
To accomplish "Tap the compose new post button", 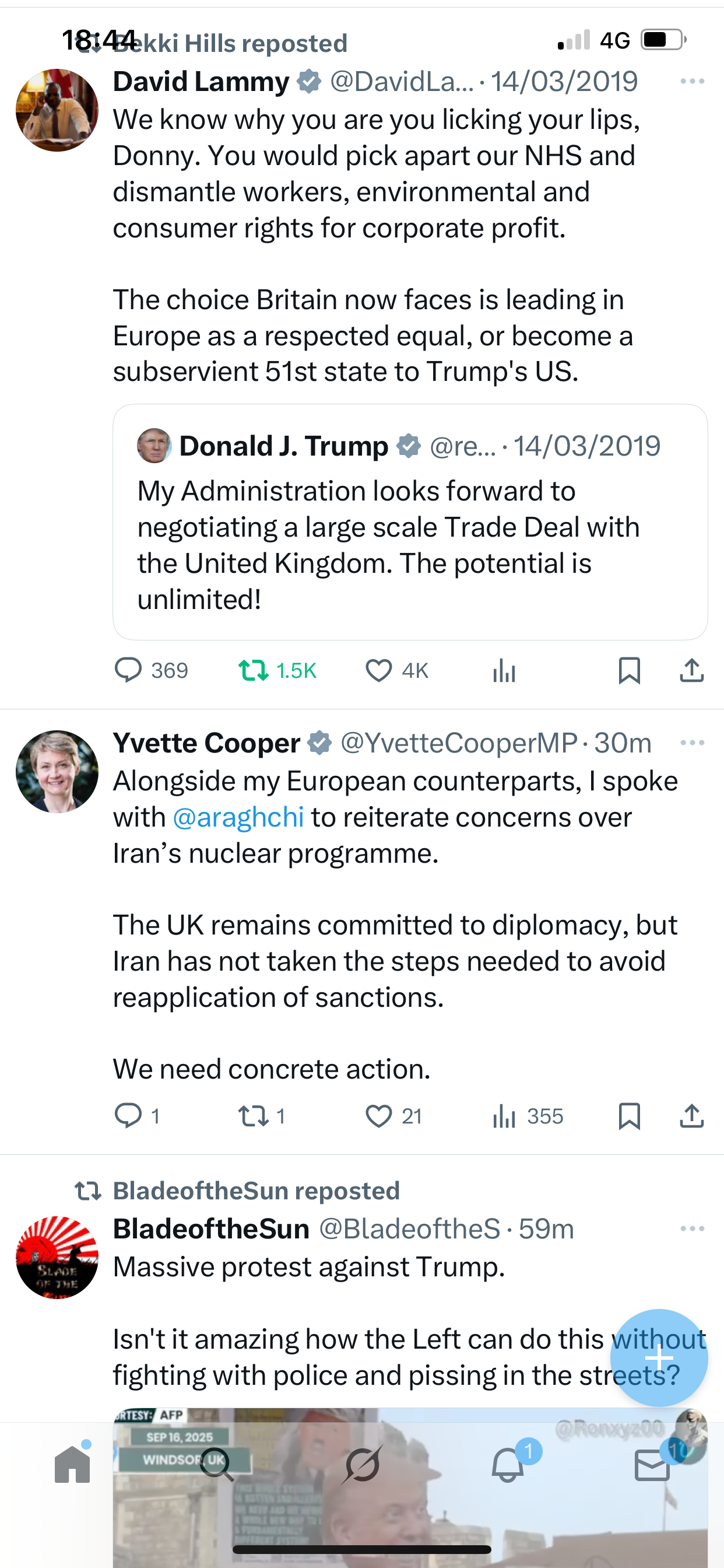I will pyautogui.click(x=658, y=1357).
